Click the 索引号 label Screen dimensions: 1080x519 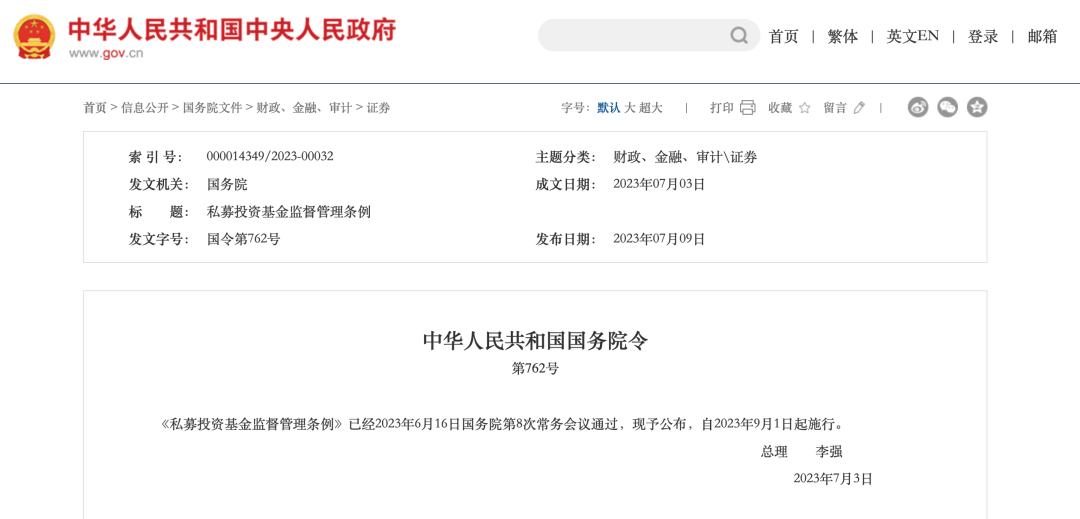(x=155, y=157)
